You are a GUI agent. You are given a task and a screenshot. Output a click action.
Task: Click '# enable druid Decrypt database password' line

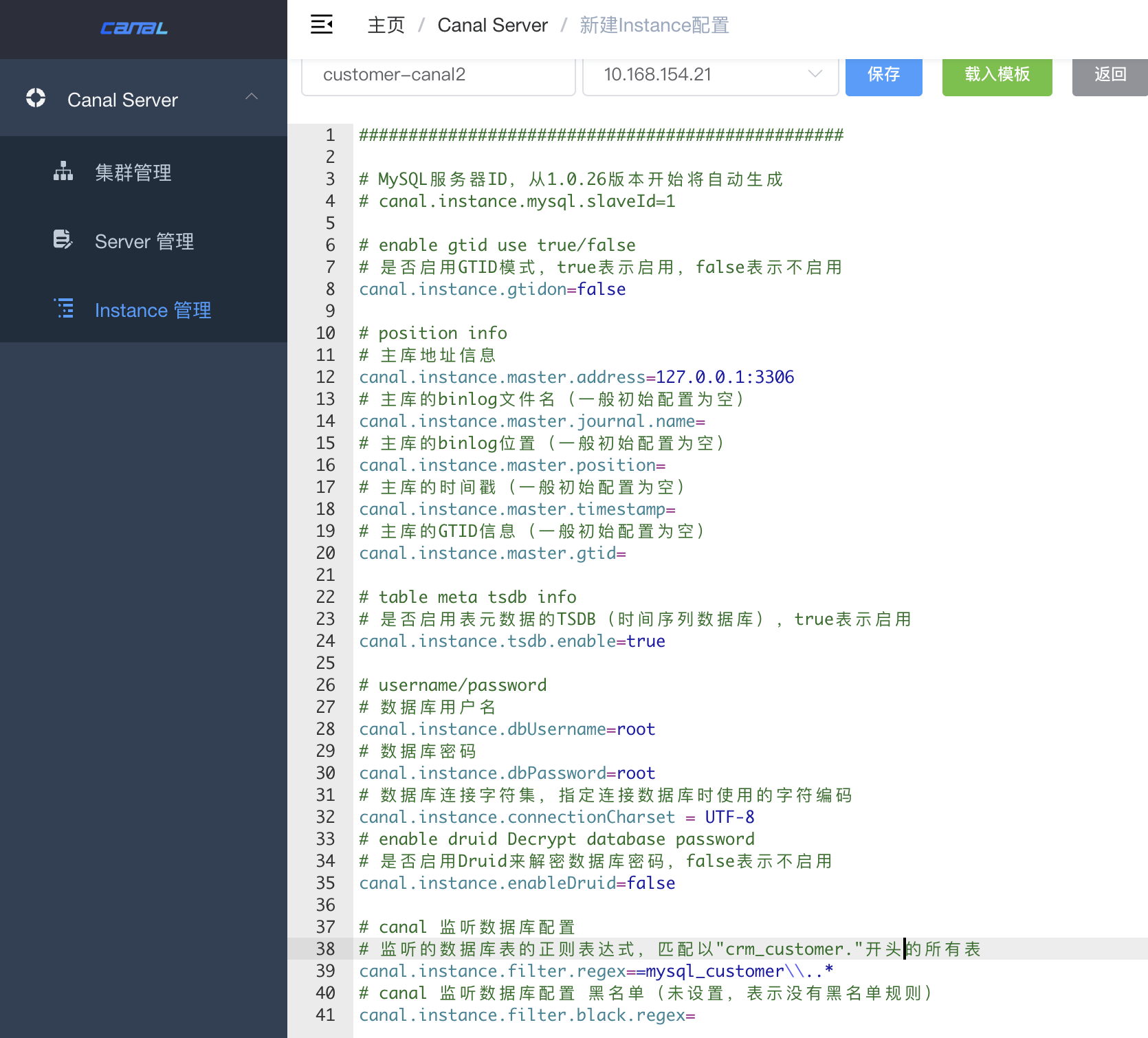click(557, 839)
